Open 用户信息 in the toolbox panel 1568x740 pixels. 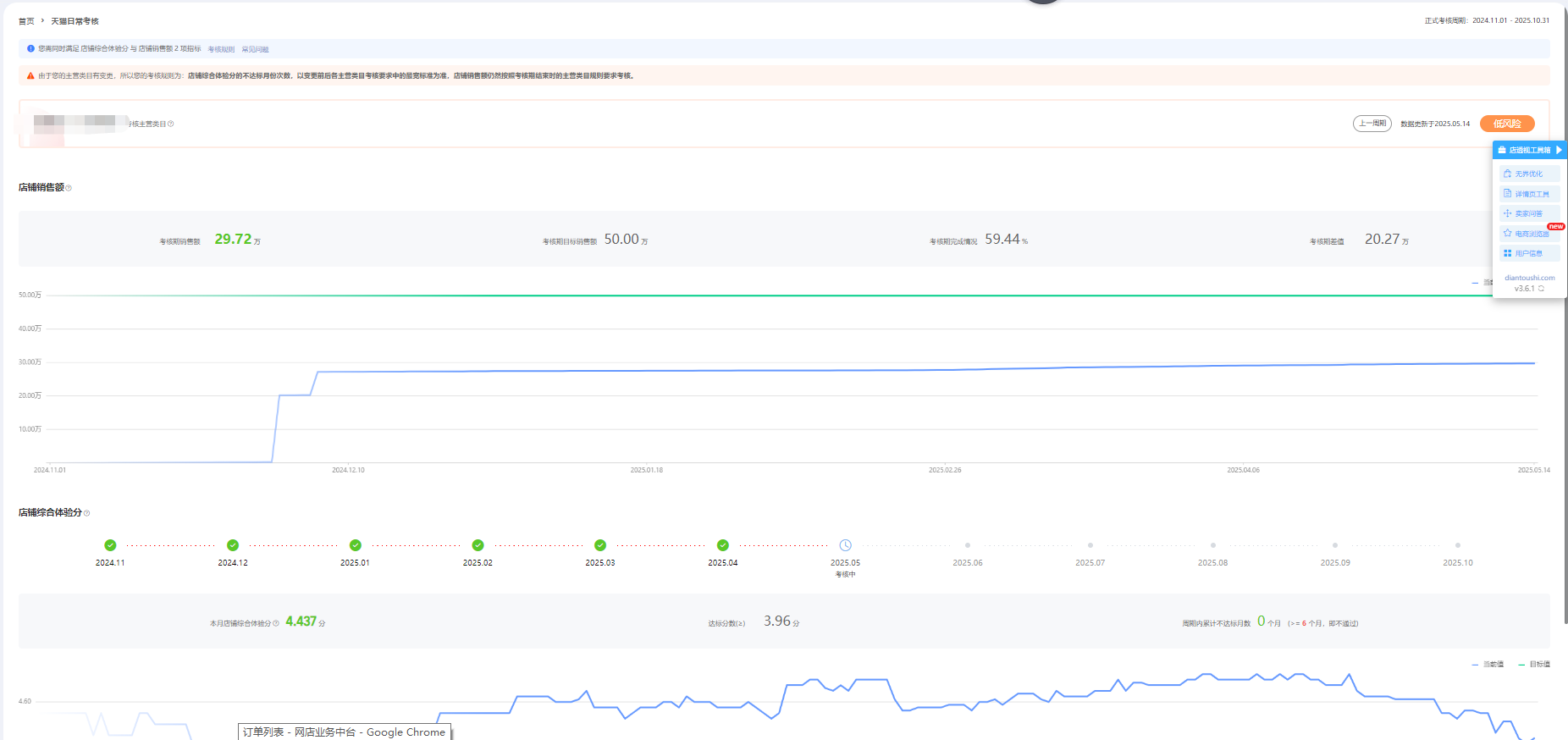(1528, 253)
